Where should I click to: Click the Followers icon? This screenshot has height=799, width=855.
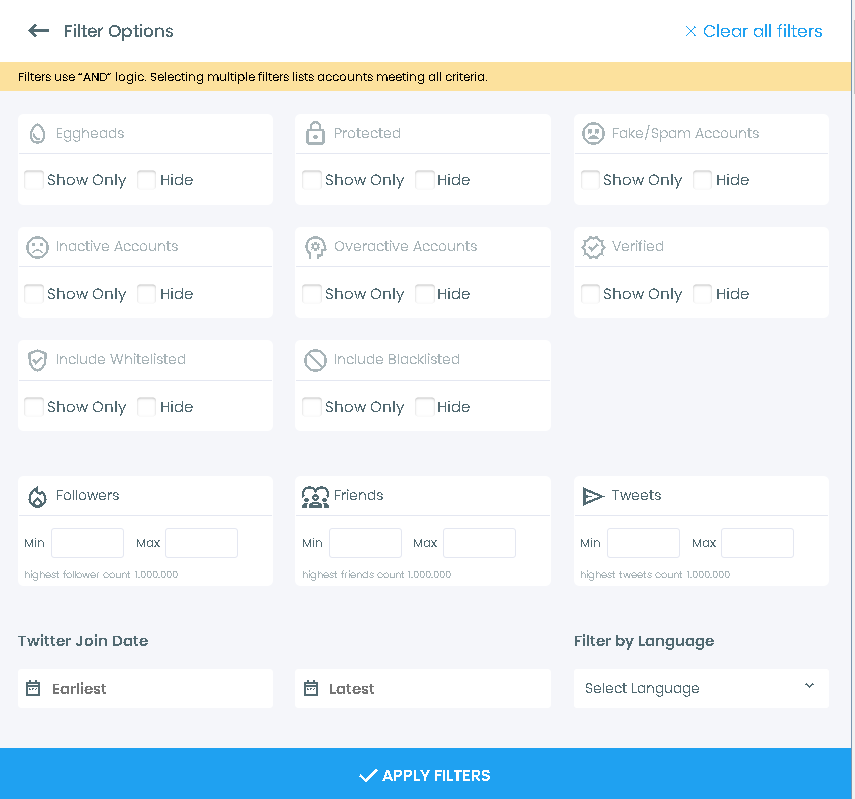(x=37, y=495)
